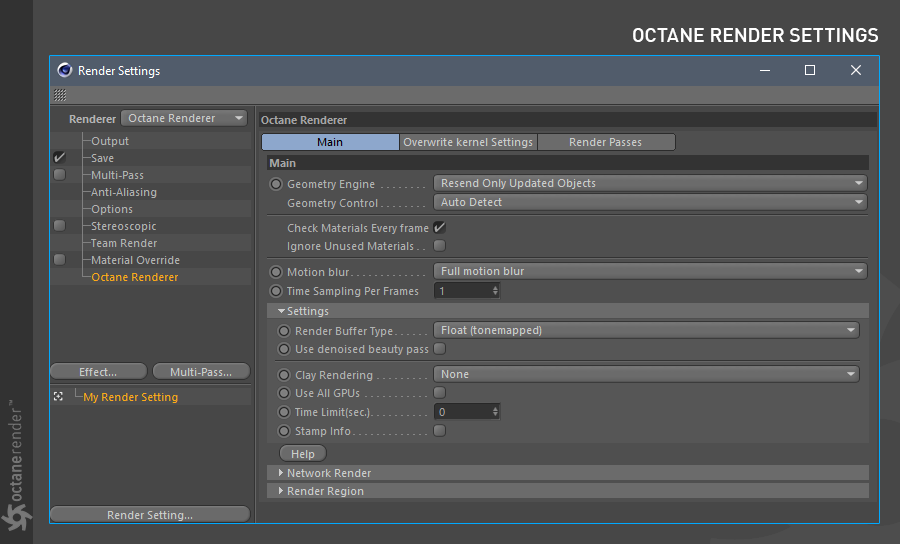Enable Use denoised beauty pass checkbox
The image size is (900, 544).
click(x=440, y=348)
